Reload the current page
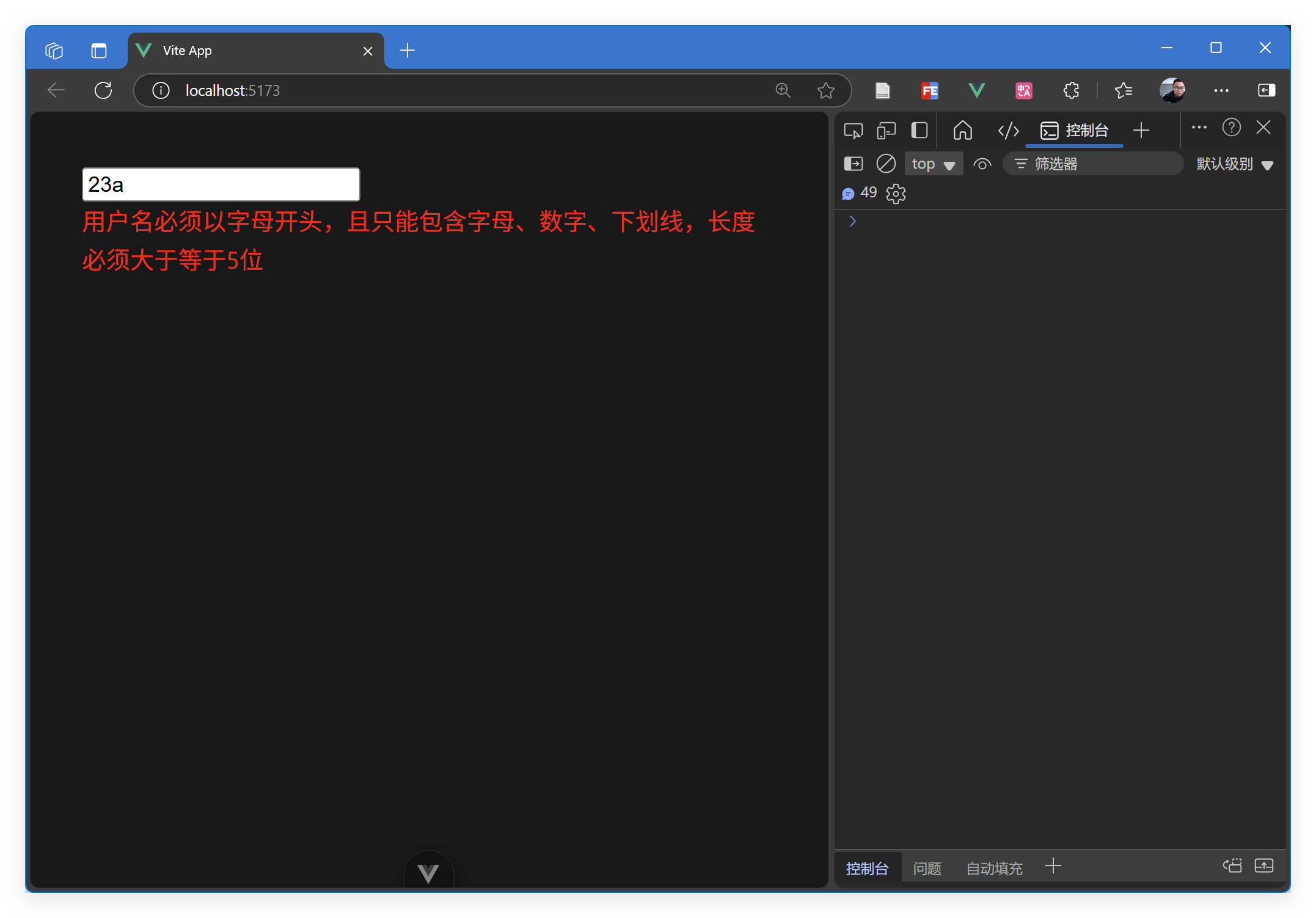 103,90
